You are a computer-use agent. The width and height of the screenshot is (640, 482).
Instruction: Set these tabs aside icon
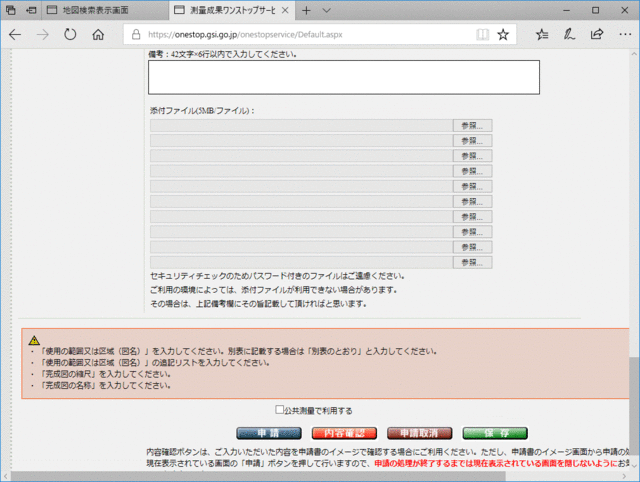[31, 10]
